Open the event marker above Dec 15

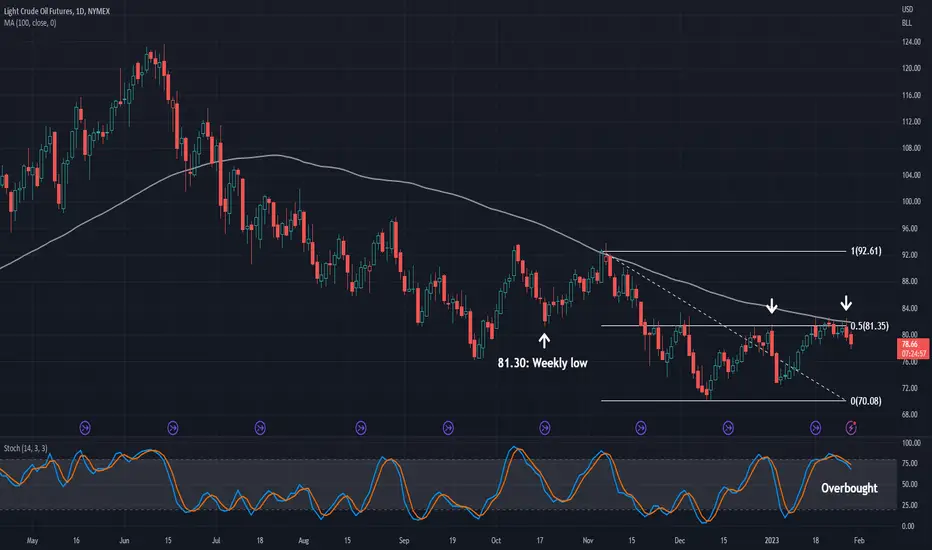pyautogui.click(x=728, y=428)
